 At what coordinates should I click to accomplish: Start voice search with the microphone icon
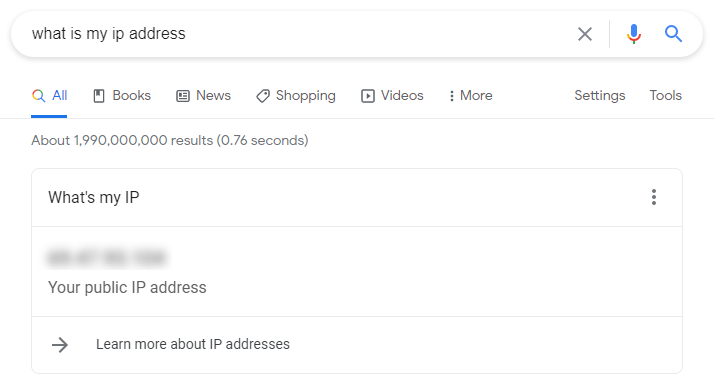coord(633,34)
